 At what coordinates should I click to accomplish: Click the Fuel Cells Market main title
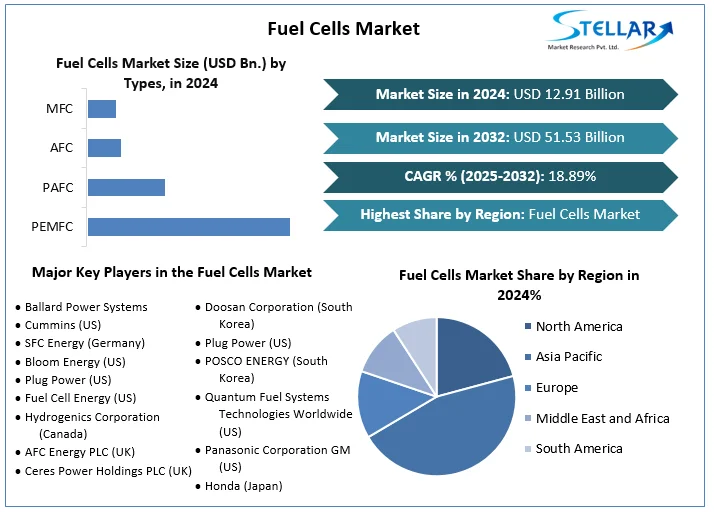(x=344, y=28)
